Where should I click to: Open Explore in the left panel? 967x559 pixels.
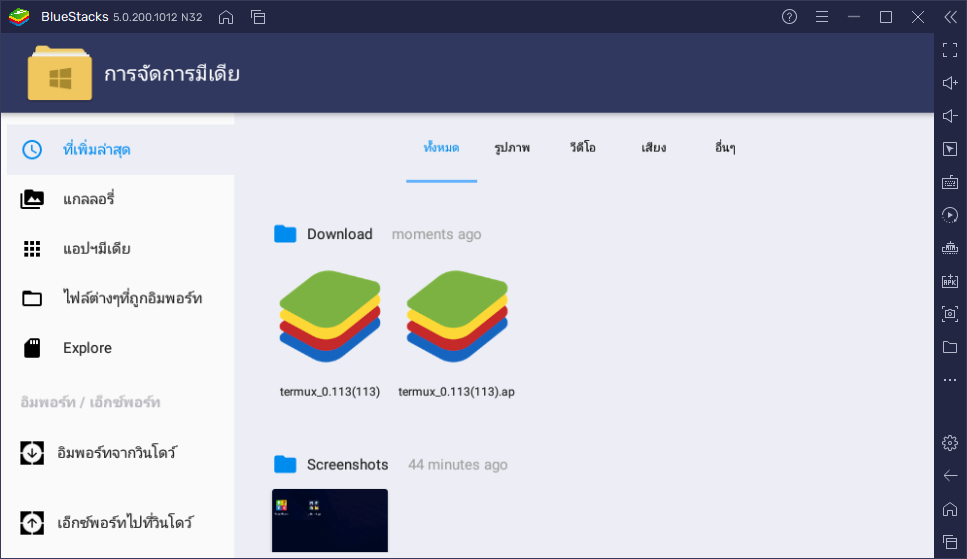[x=120, y=348]
